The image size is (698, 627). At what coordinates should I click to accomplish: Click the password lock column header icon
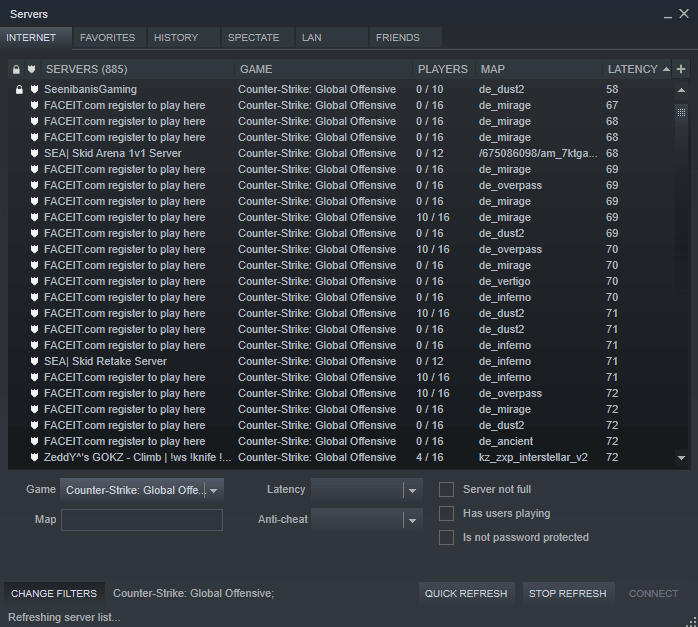pyautogui.click(x=16, y=70)
